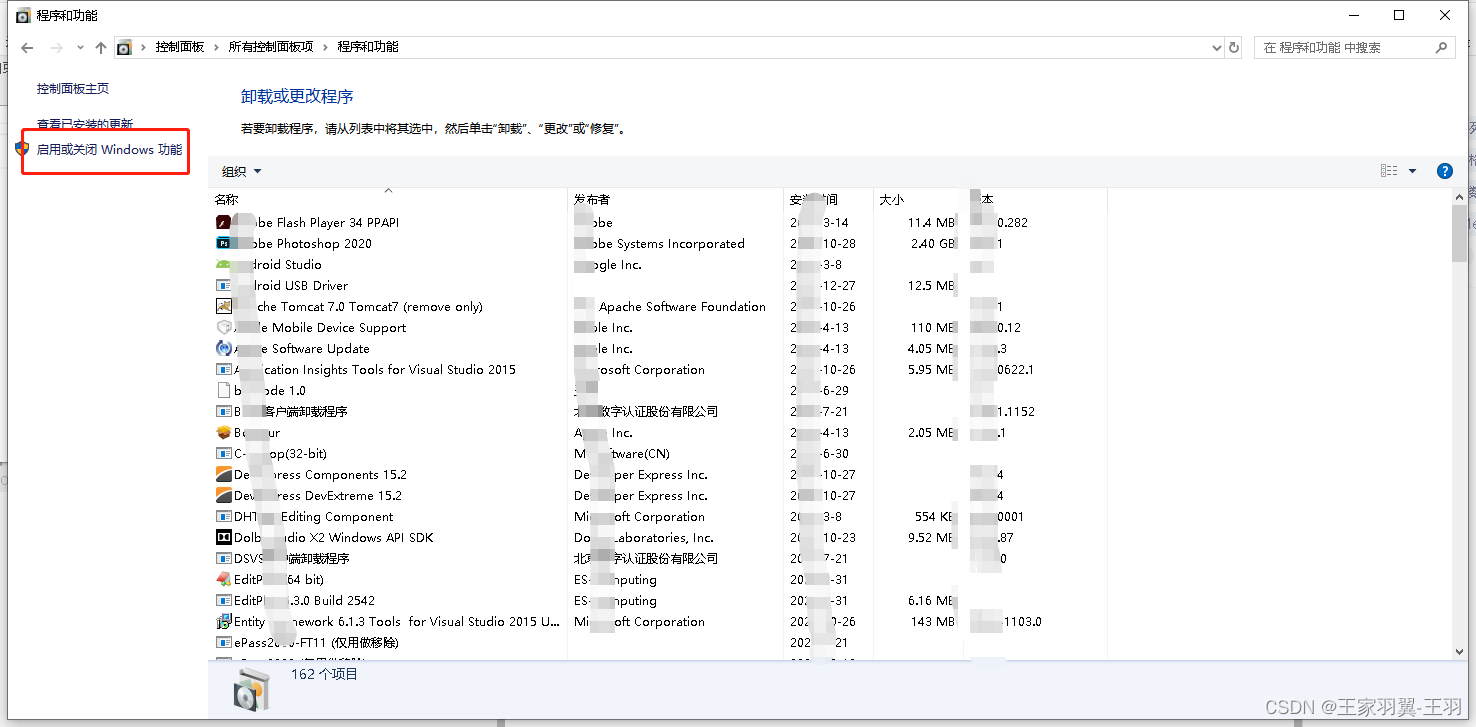The image size is (1476, 727).
Task: Click the Components 15.2 orange icon
Action: (224, 475)
